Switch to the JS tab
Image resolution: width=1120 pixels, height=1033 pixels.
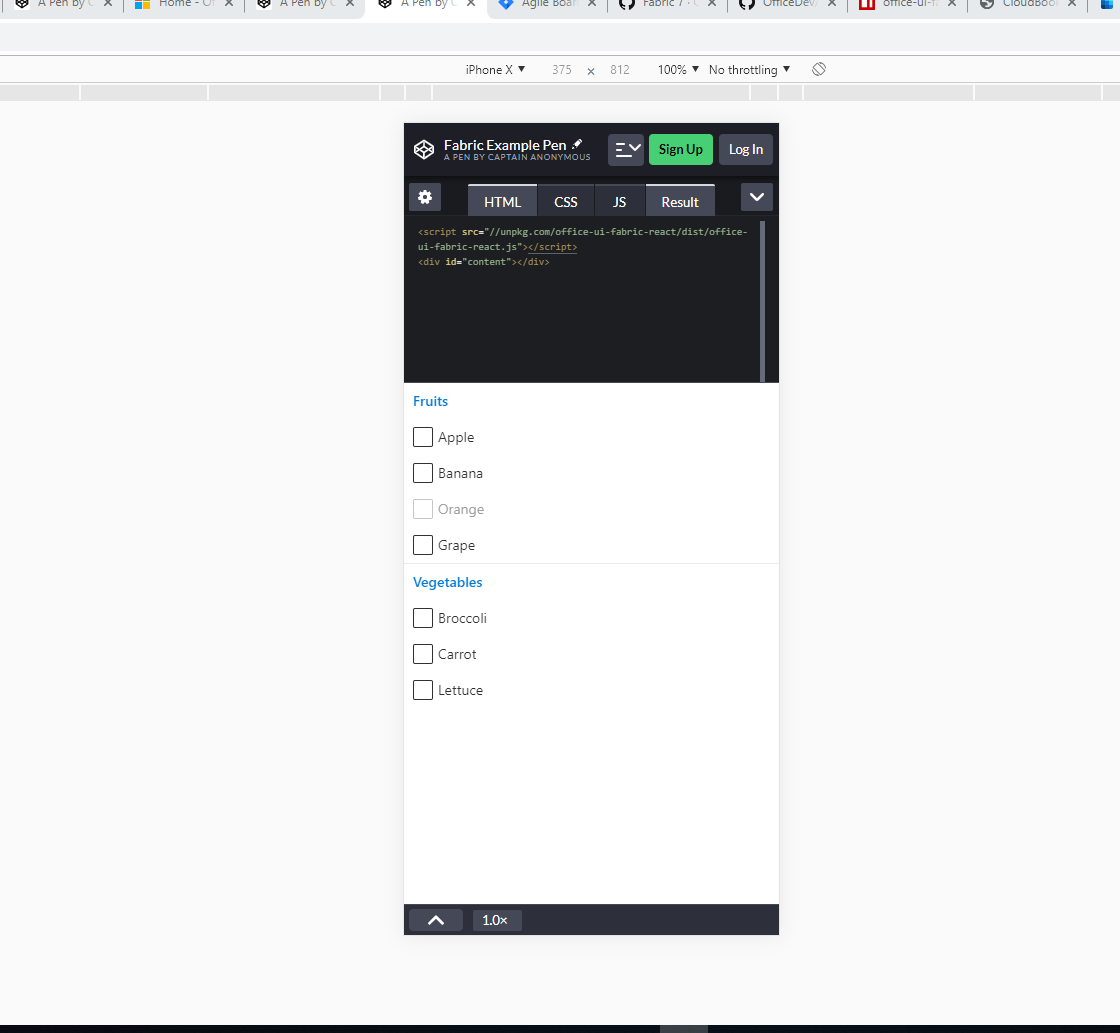coord(619,201)
